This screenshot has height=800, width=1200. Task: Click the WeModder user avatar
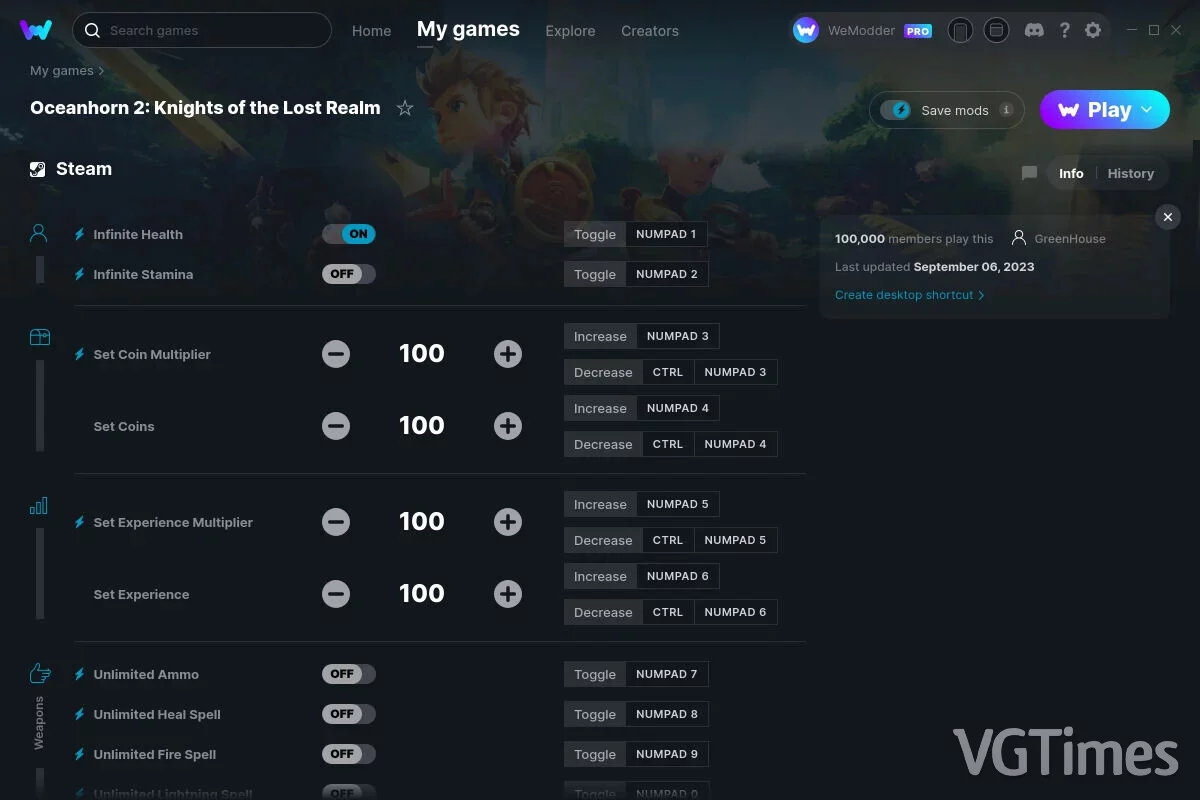(x=806, y=30)
